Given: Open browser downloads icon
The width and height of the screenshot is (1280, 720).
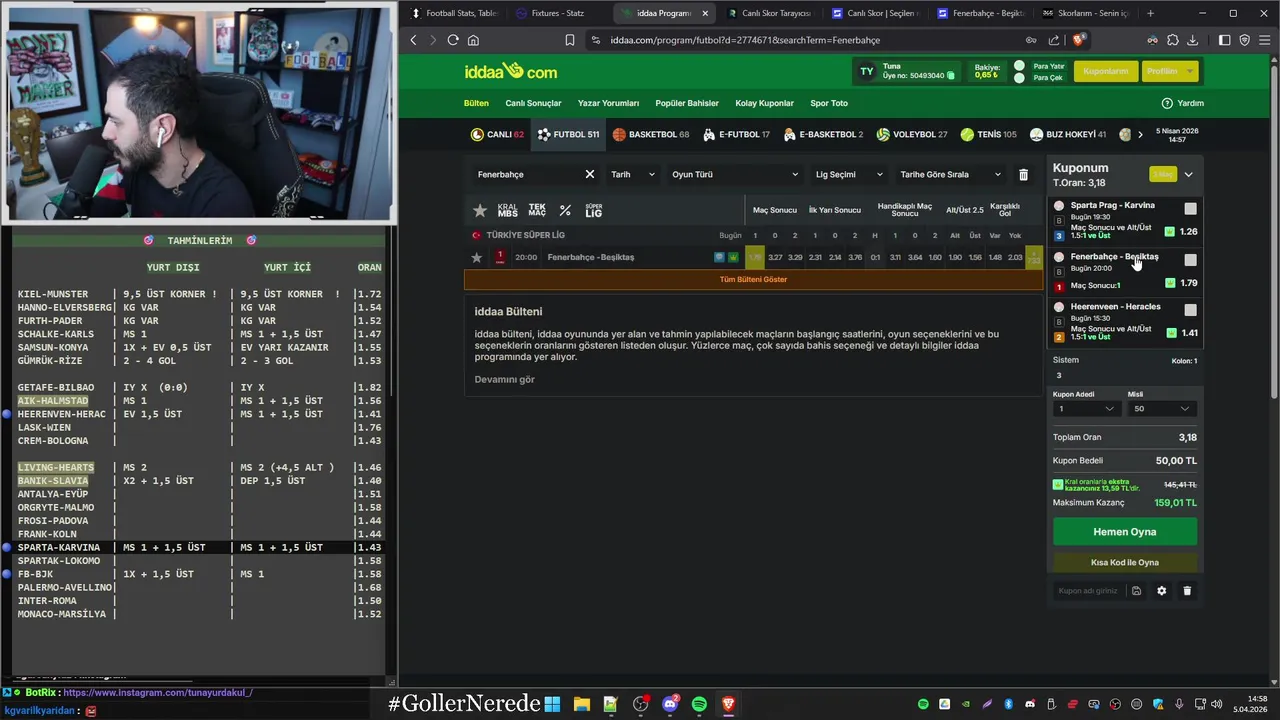Looking at the screenshot, I should click(x=1192, y=40).
